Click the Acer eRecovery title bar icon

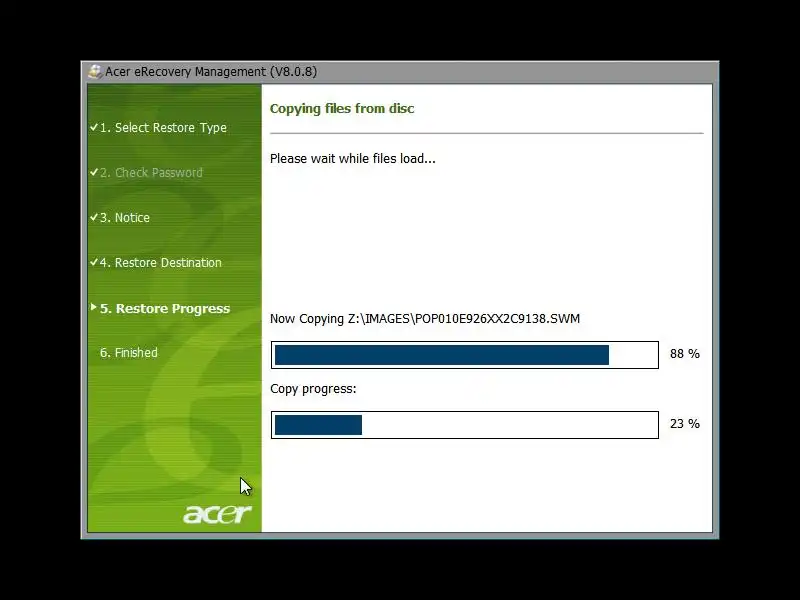(94, 71)
